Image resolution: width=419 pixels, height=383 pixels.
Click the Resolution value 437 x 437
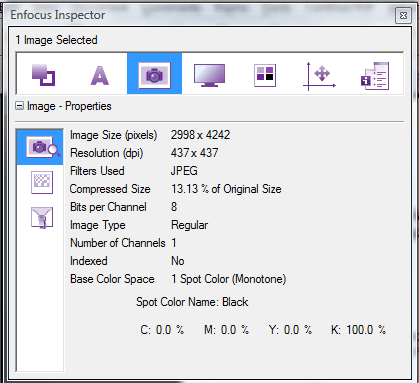coord(194,153)
